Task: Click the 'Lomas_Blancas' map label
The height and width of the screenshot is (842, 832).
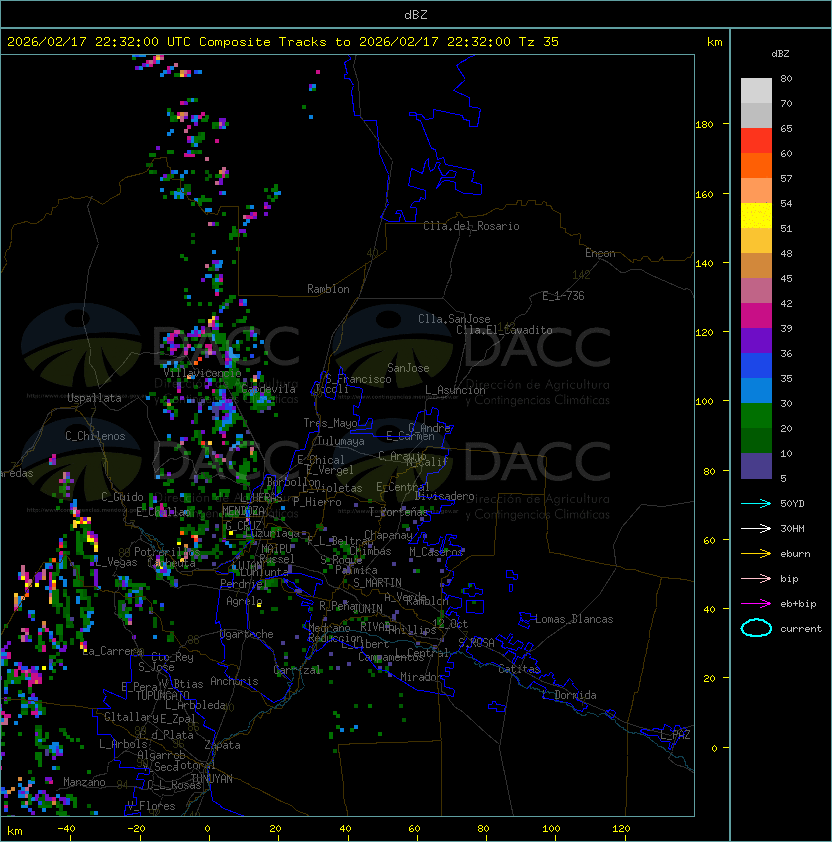Action: (574, 619)
